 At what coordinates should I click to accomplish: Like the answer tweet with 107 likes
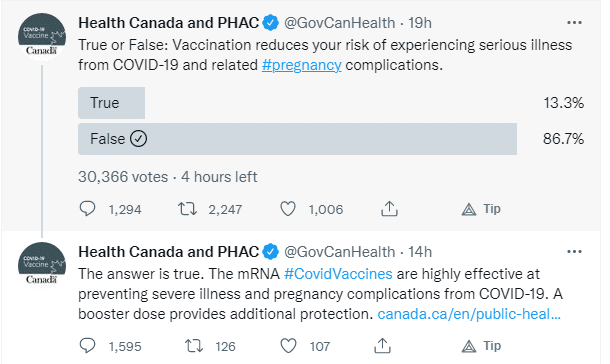(x=288, y=345)
